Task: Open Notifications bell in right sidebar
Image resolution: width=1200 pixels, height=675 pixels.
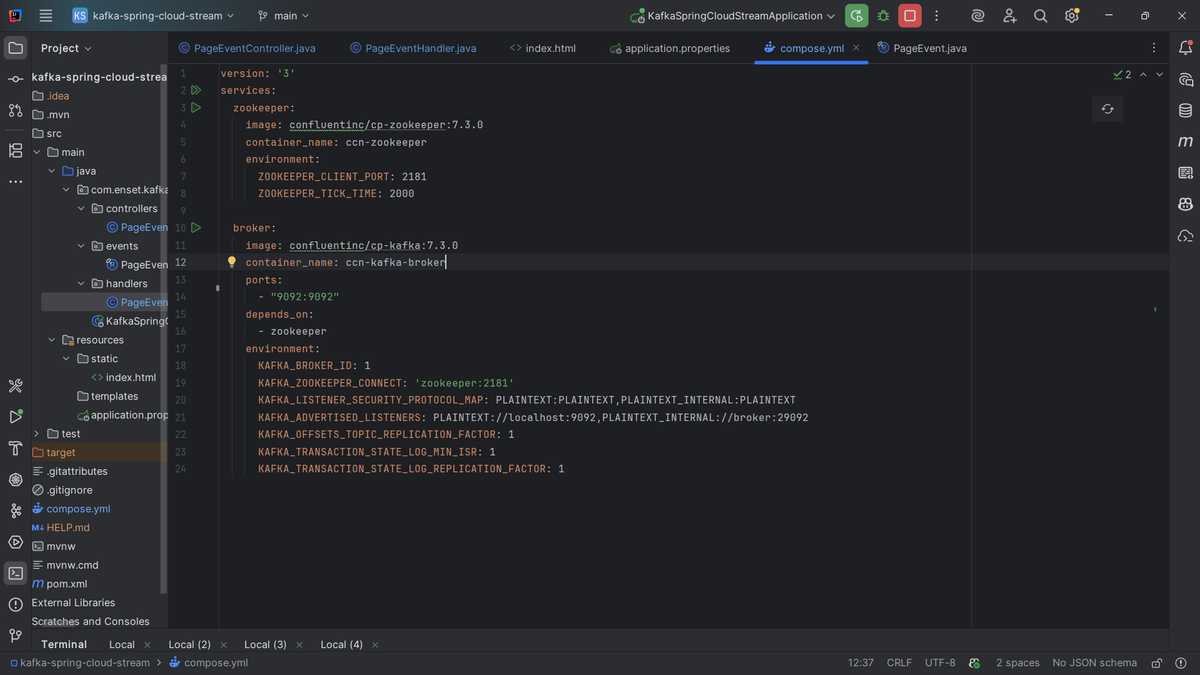Action: point(1185,47)
